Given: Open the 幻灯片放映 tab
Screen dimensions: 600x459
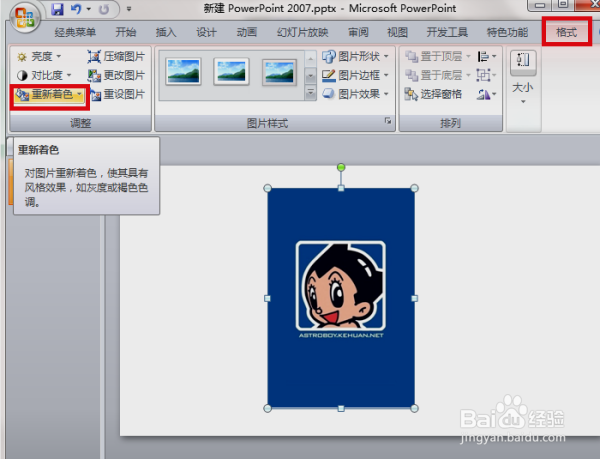Looking at the screenshot, I should click(302, 33).
